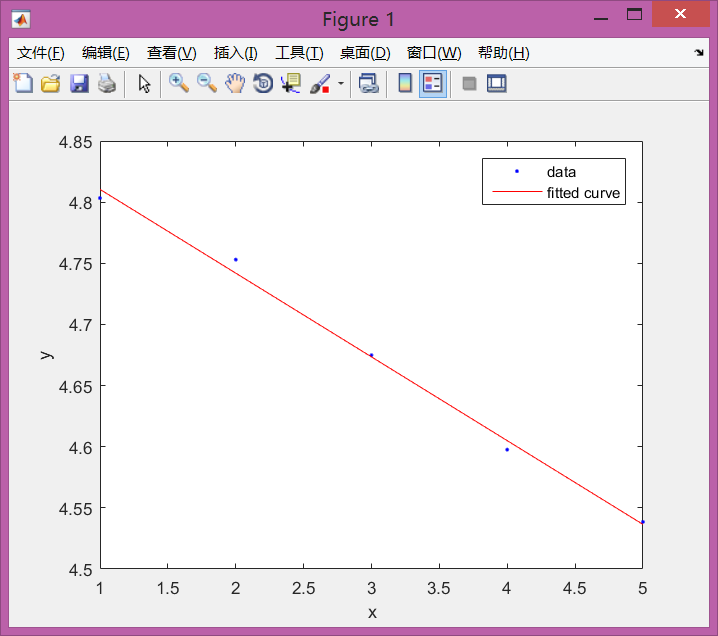Viewport: 718px width, 636px height.
Task: Open the 文件(F) menu
Action: coord(41,53)
